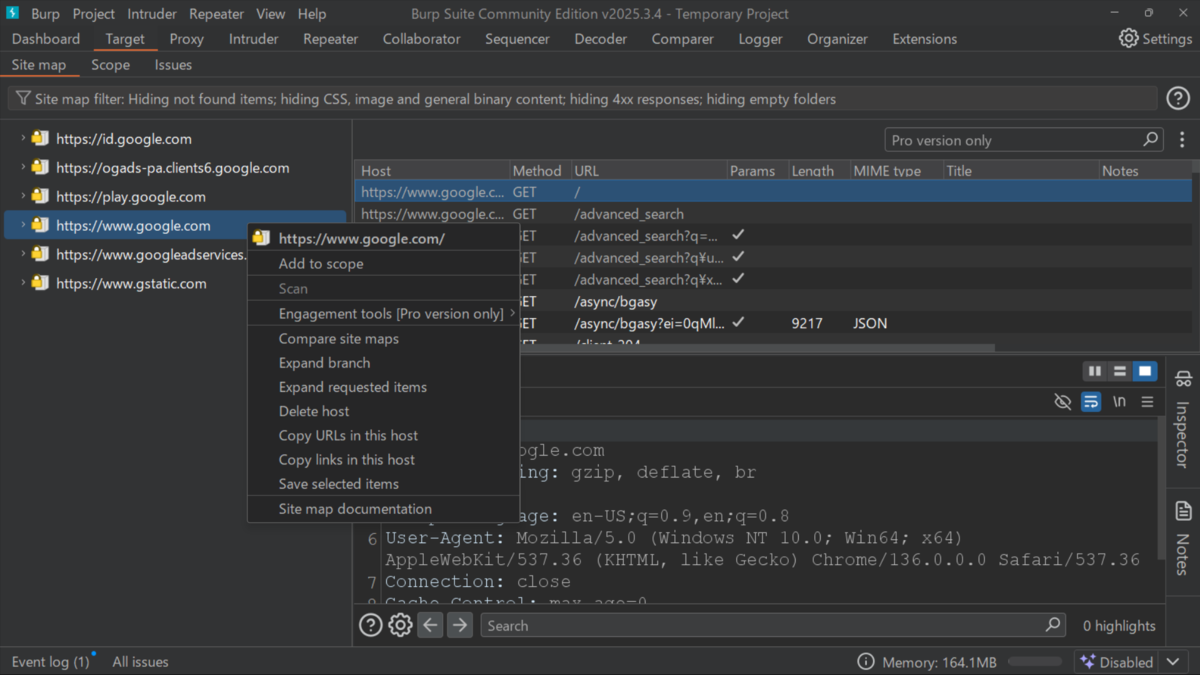This screenshot has height=675, width=1200.
Task: Open Event log (1) in status bar
Action: [x=50, y=662]
